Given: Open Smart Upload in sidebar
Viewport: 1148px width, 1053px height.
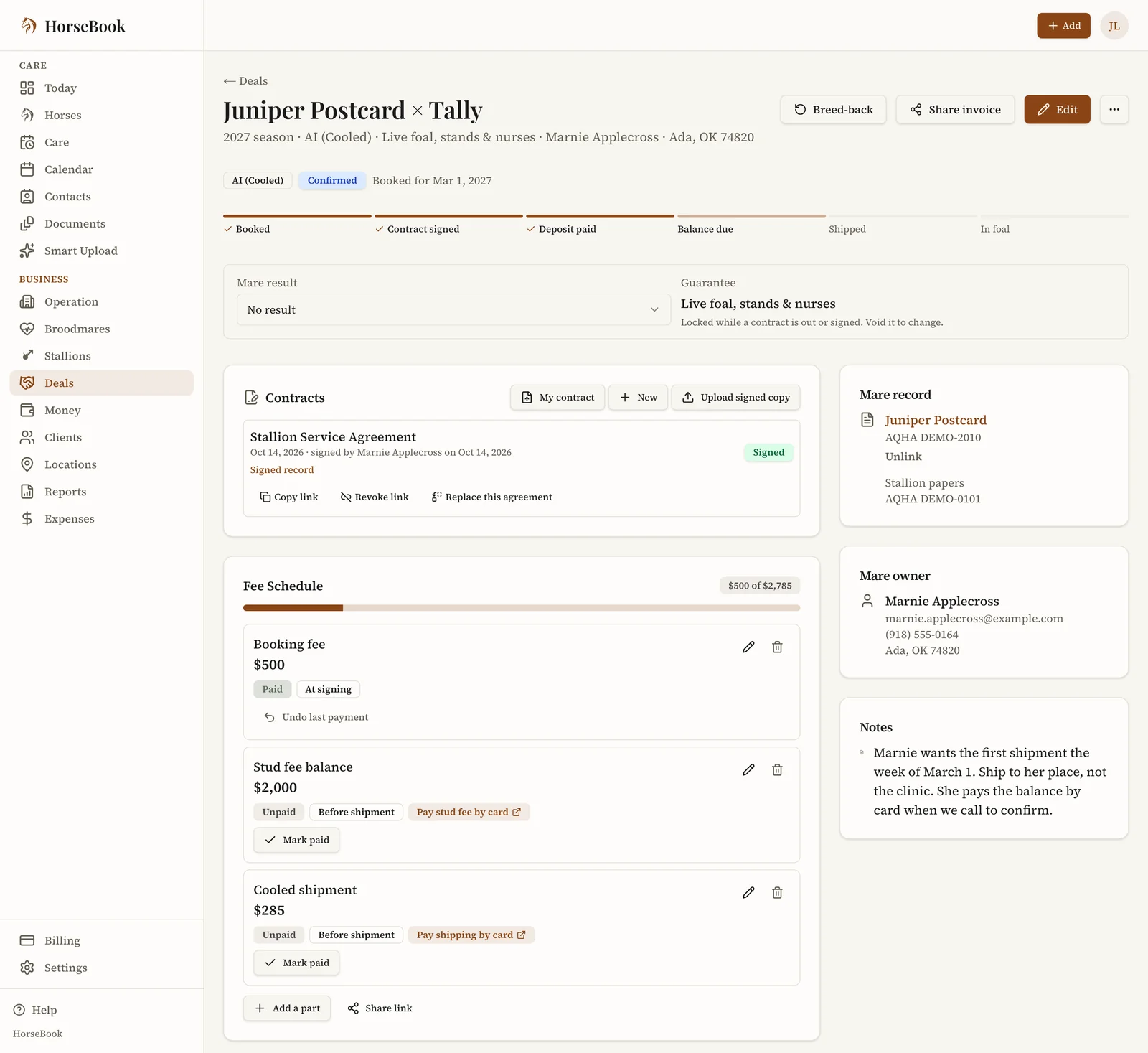Looking at the screenshot, I should (x=101, y=251).
